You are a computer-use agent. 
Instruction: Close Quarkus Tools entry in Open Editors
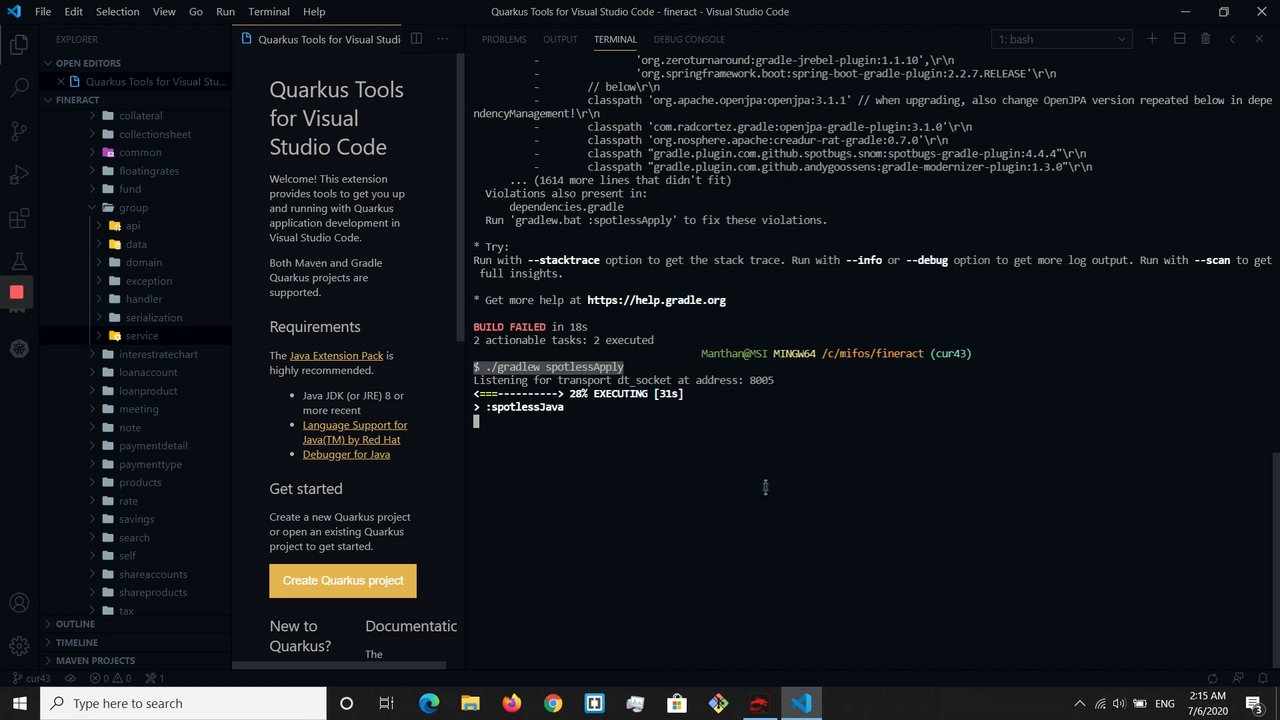coord(61,82)
